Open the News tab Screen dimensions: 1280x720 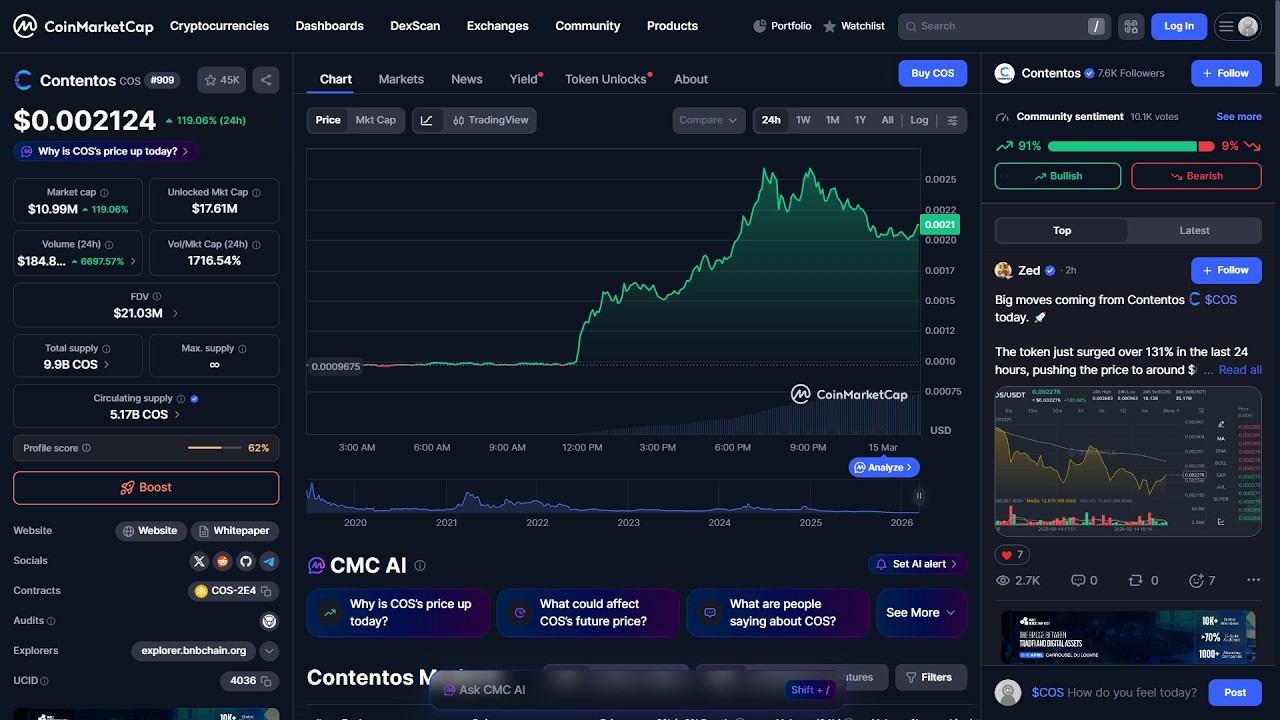pos(467,79)
